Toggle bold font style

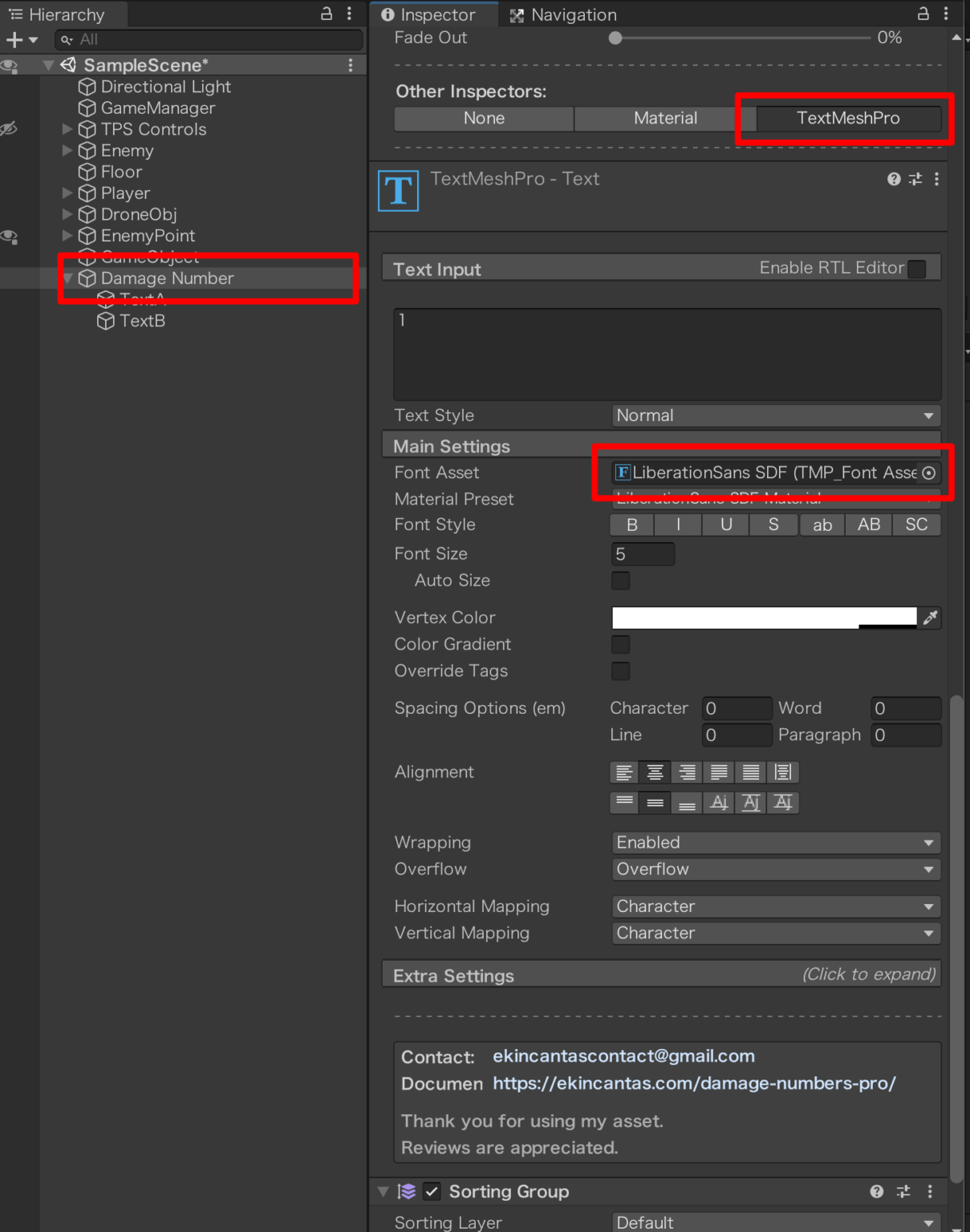pos(631,525)
